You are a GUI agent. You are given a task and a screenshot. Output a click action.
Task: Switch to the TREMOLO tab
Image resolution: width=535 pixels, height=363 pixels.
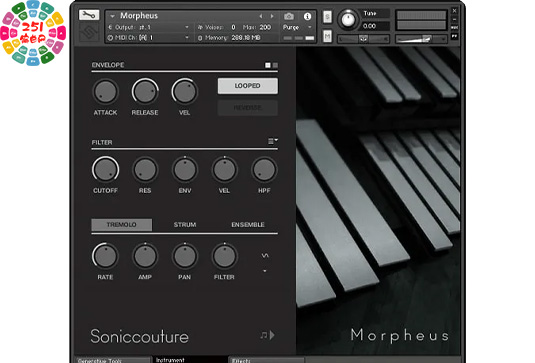pyautogui.click(x=122, y=224)
